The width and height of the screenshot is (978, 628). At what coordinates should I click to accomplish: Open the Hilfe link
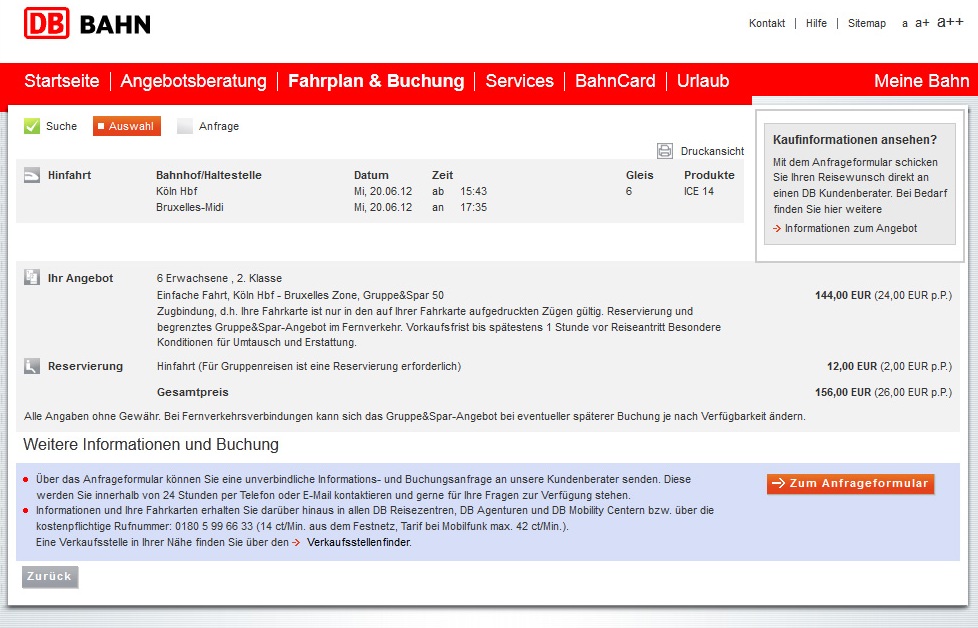(816, 23)
